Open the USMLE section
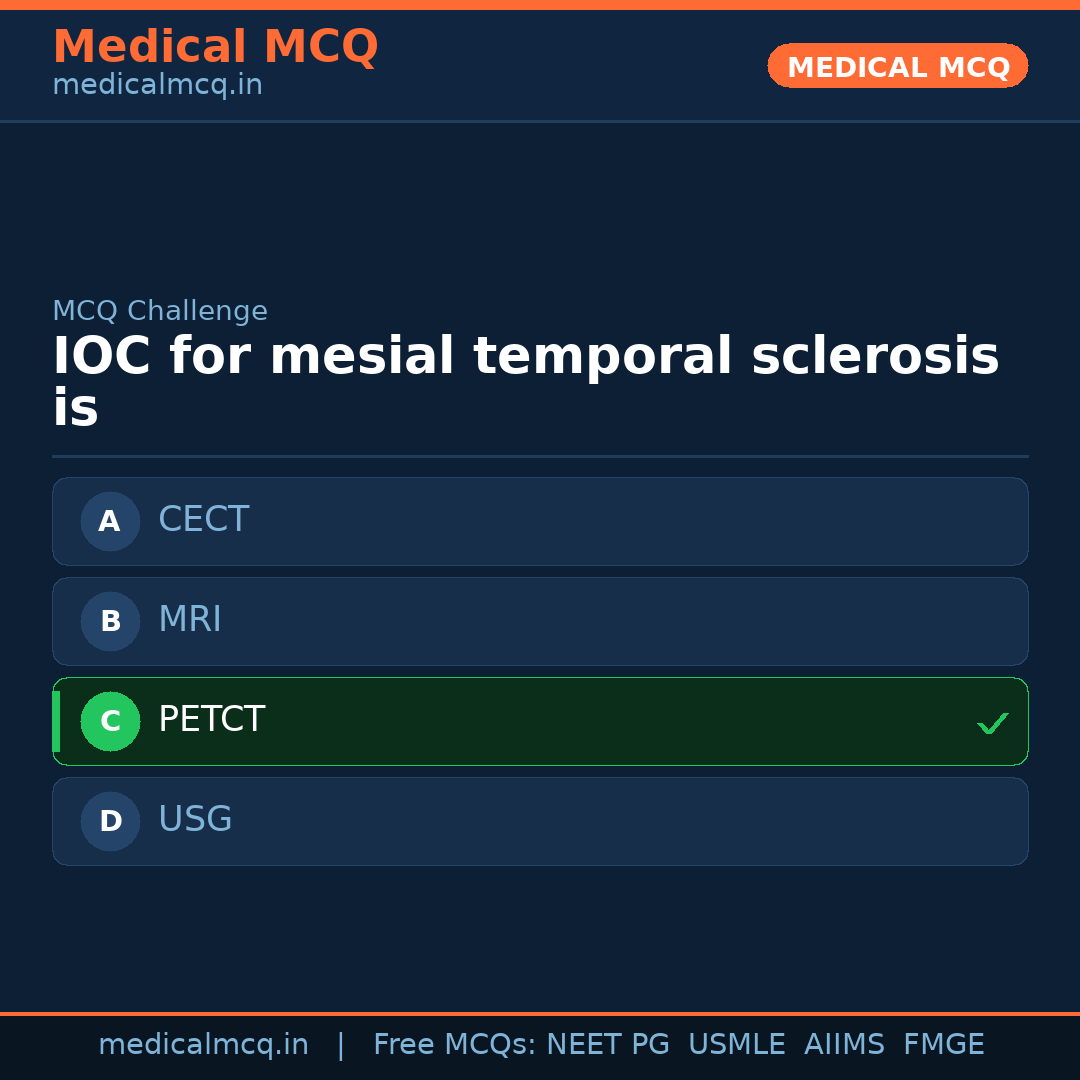Image resolution: width=1080 pixels, height=1080 pixels. click(x=737, y=1043)
